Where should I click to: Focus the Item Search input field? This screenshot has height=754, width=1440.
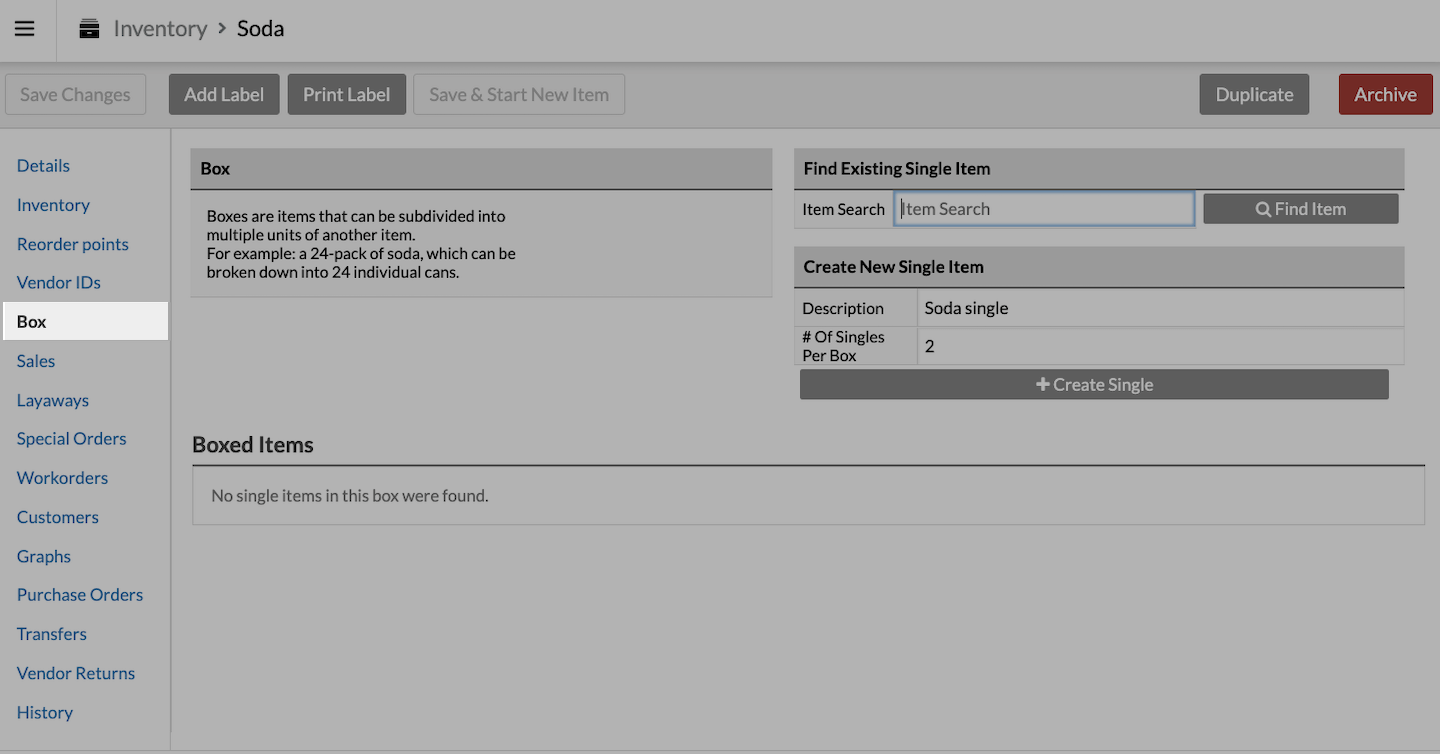point(1044,209)
